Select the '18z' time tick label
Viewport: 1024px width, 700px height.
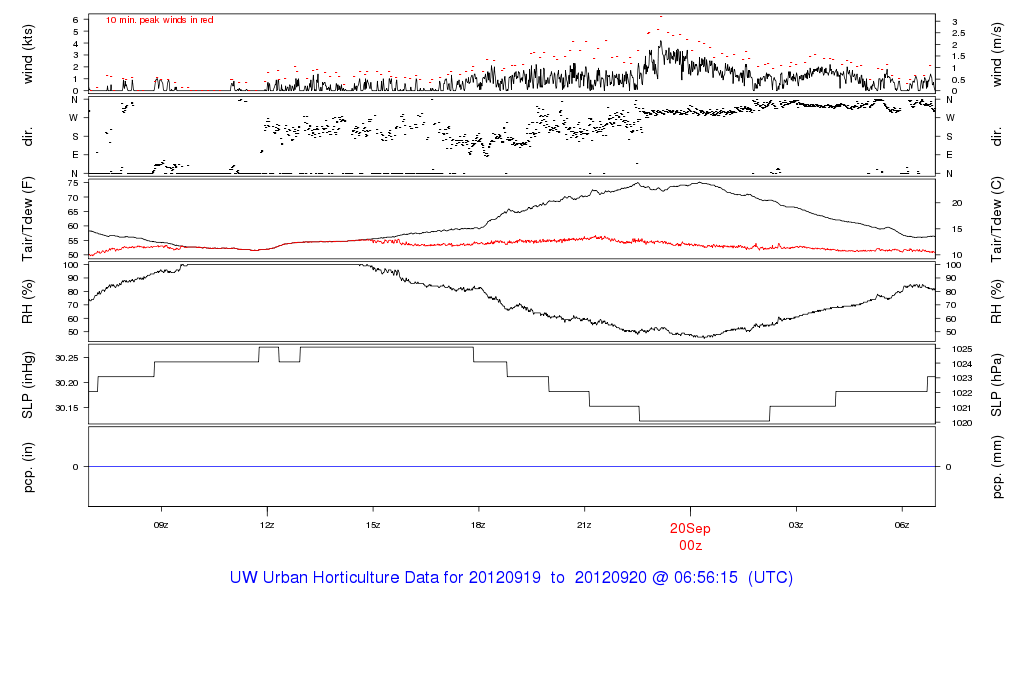point(478,525)
